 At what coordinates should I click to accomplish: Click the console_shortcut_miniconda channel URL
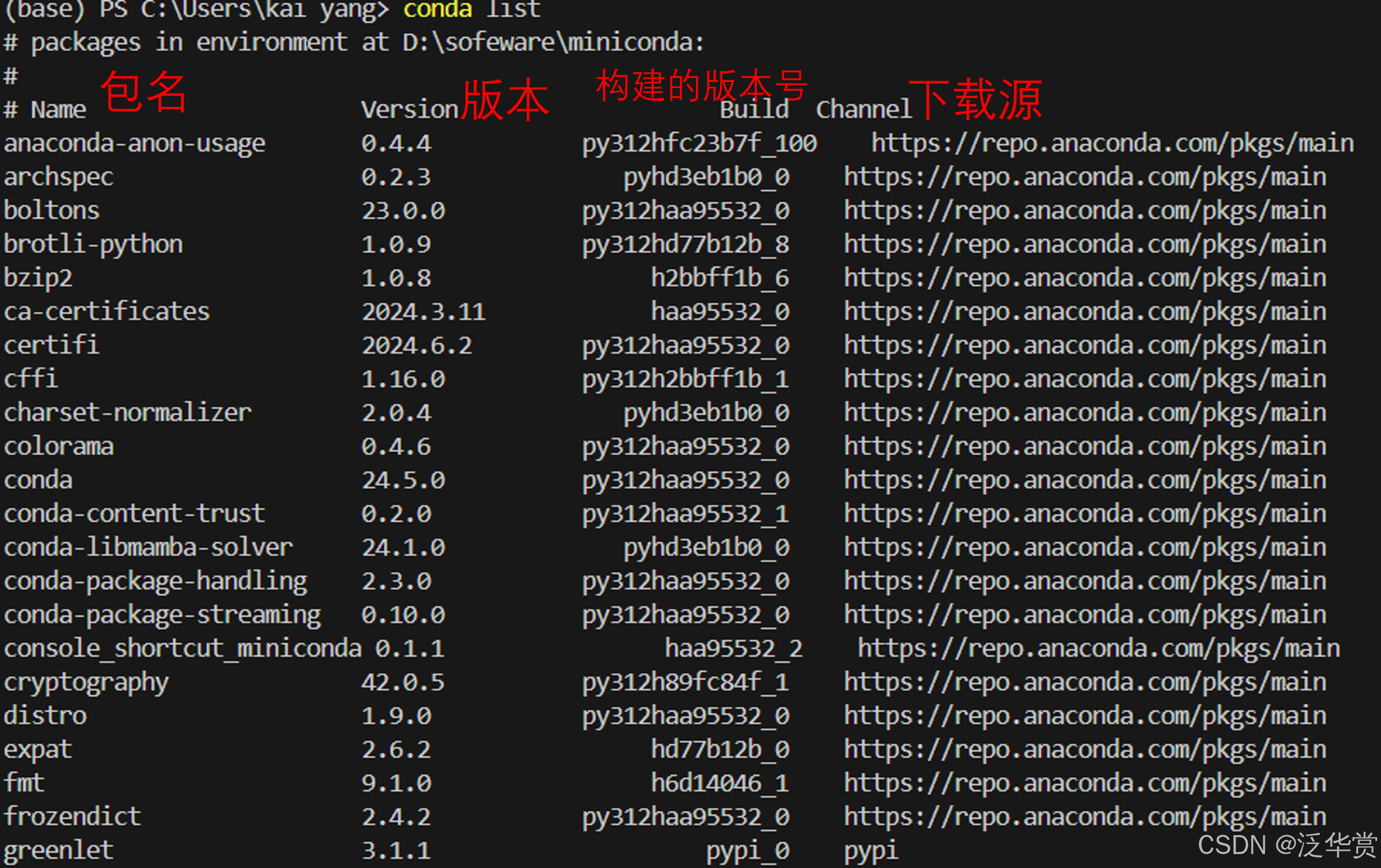click(x=1098, y=649)
